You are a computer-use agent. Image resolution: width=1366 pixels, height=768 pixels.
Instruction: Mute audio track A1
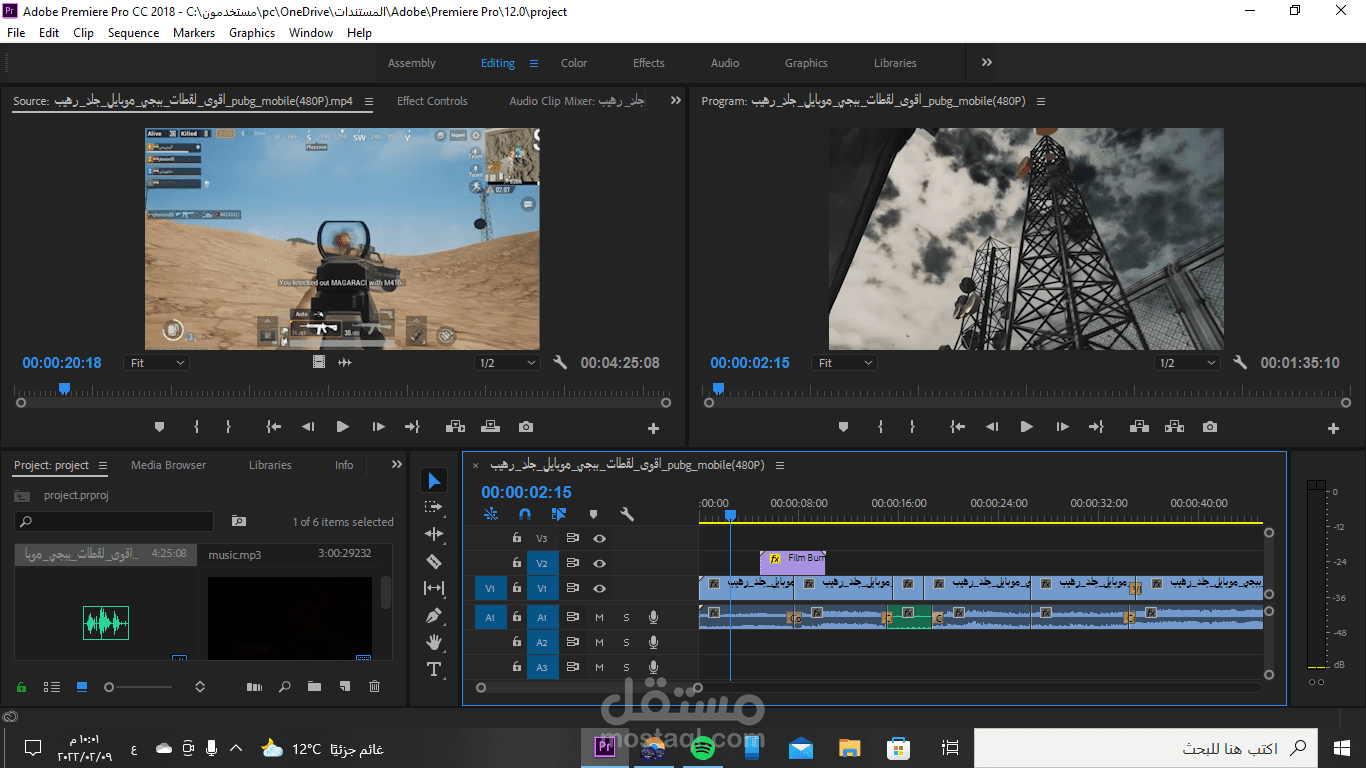pyautogui.click(x=600, y=618)
